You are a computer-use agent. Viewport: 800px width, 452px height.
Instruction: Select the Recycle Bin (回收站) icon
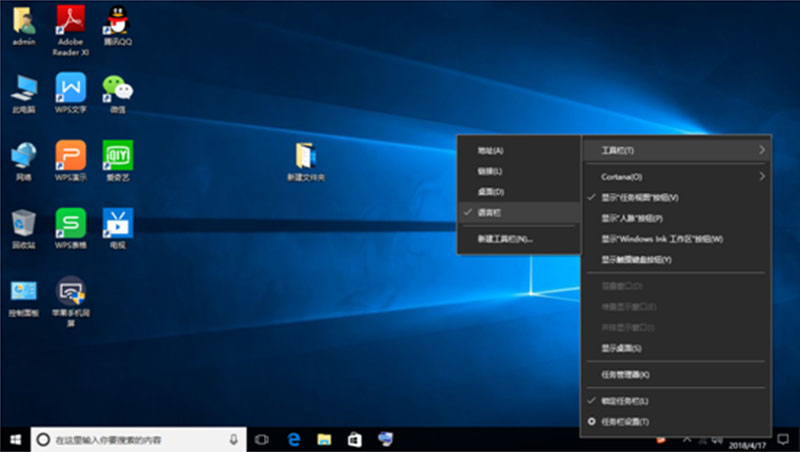click(x=24, y=223)
